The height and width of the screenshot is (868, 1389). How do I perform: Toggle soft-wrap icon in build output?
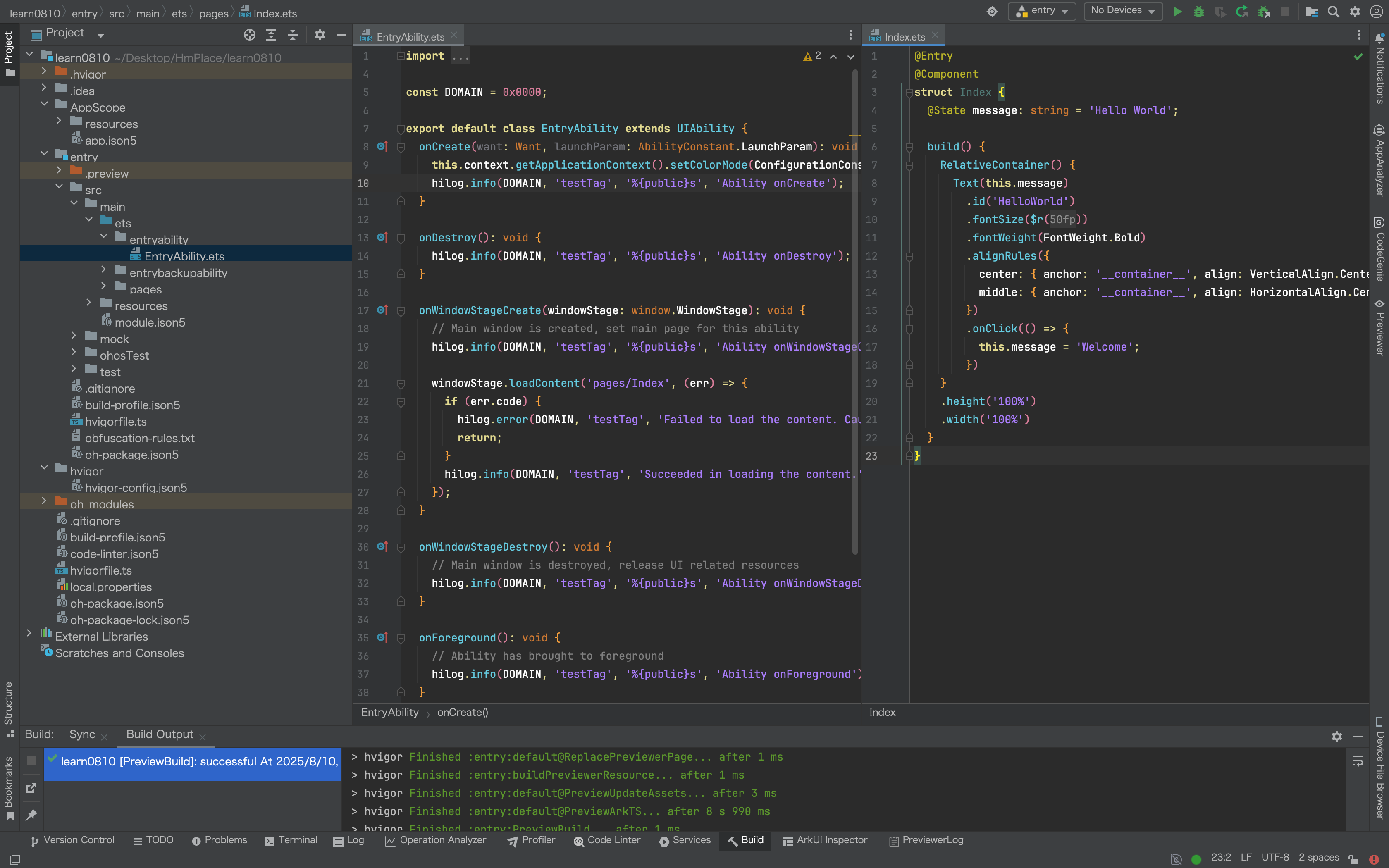(x=1358, y=761)
